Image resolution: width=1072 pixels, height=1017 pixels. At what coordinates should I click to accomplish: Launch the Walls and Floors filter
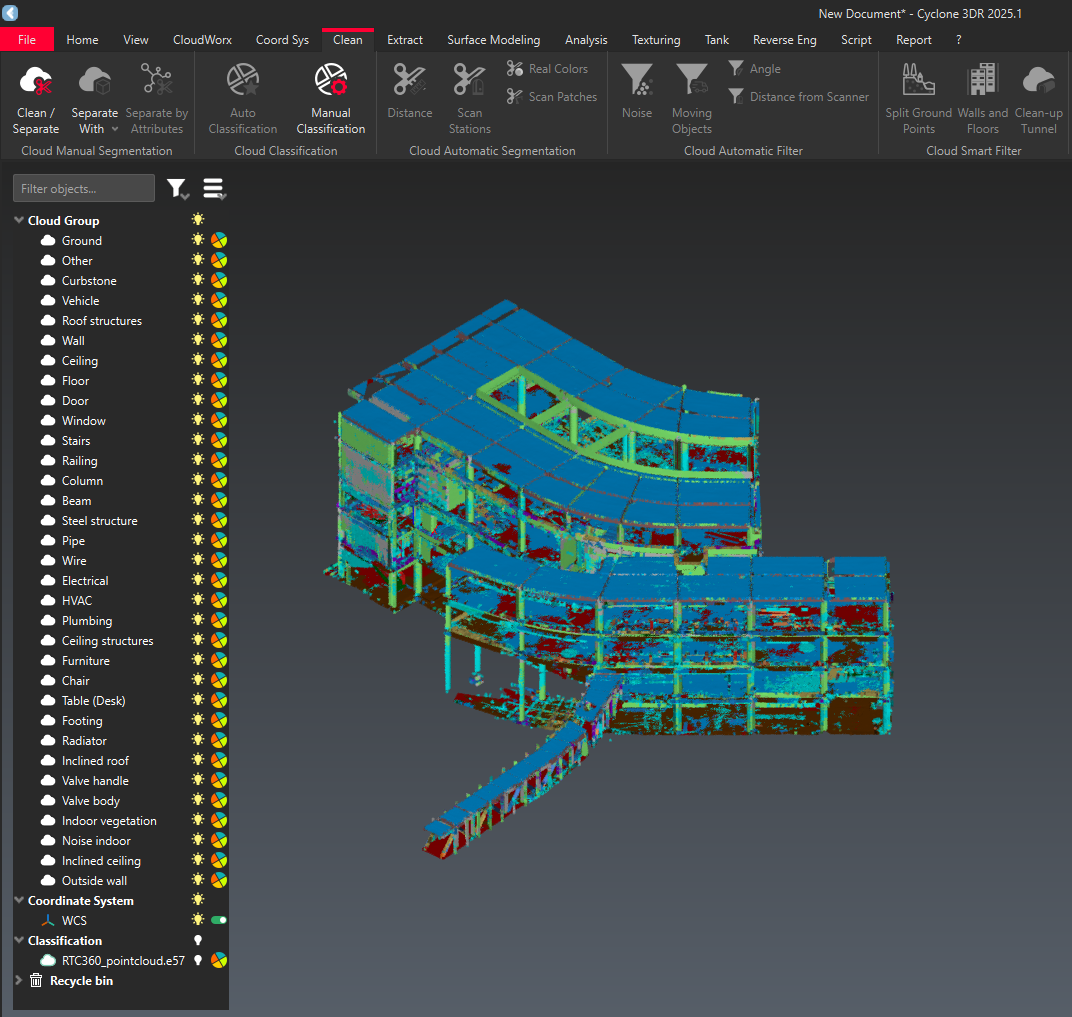(x=982, y=81)
